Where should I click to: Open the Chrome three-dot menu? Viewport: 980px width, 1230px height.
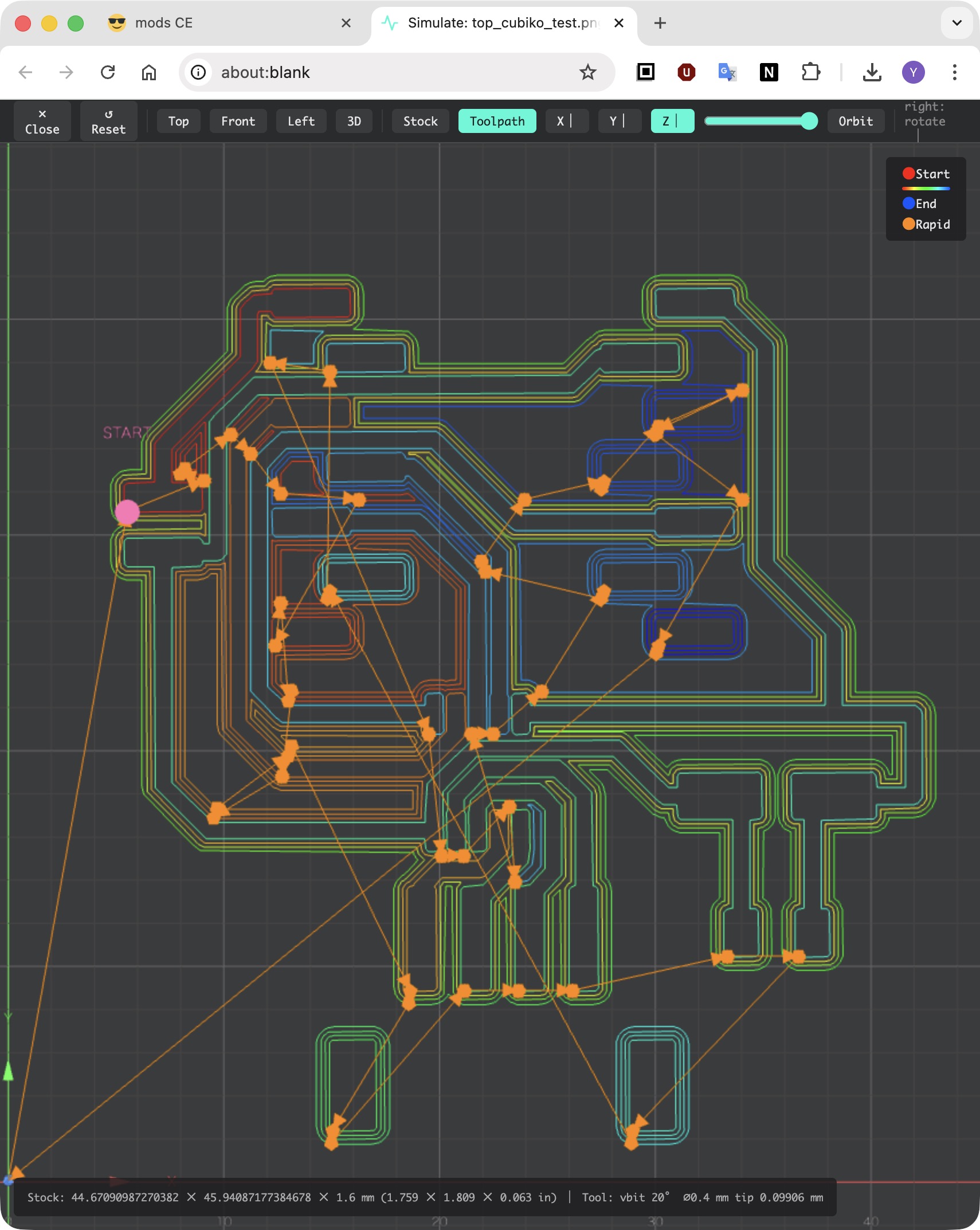pyautogui.click(x=954, y=72)
